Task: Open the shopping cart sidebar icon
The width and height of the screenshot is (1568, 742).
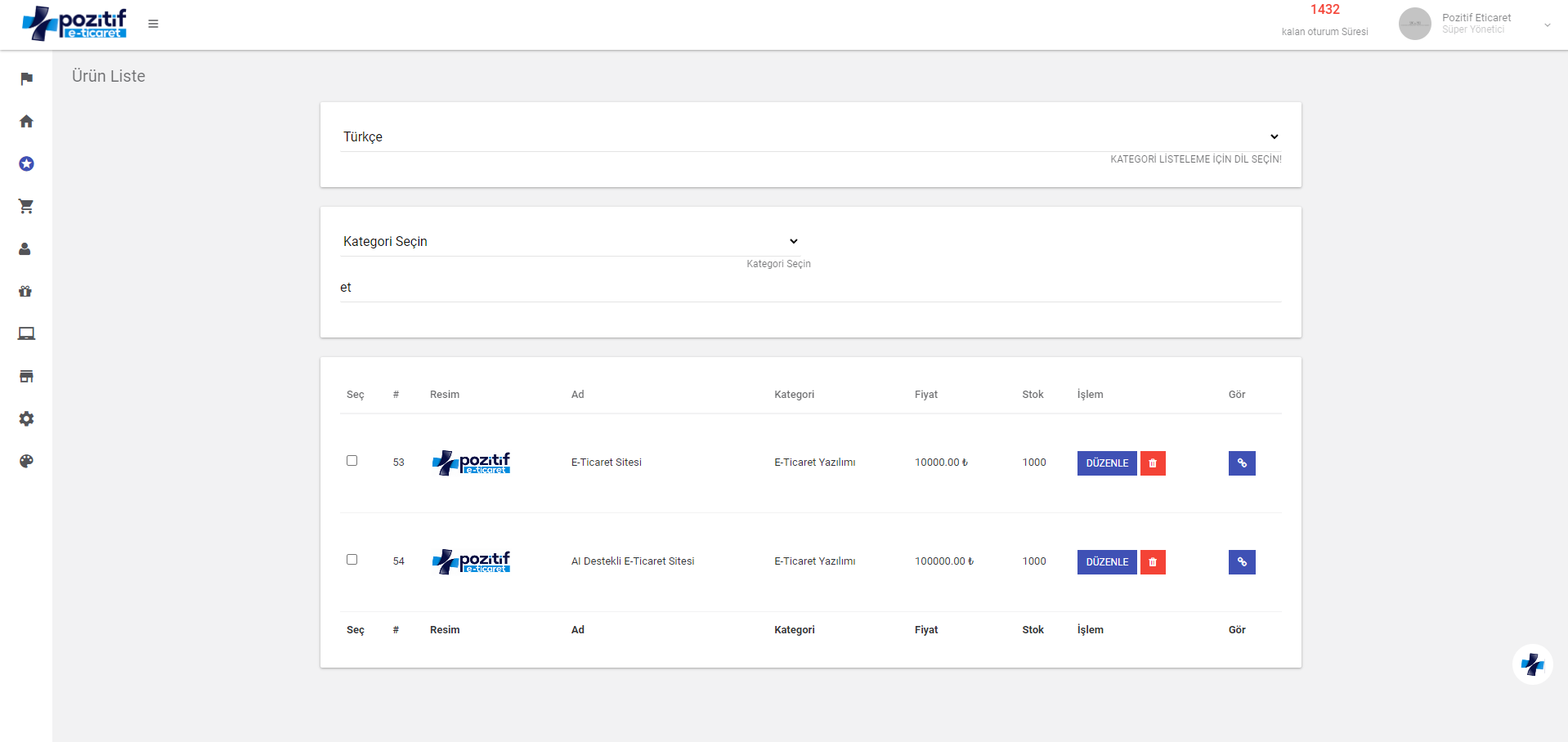Action: (x=26, y=206)
